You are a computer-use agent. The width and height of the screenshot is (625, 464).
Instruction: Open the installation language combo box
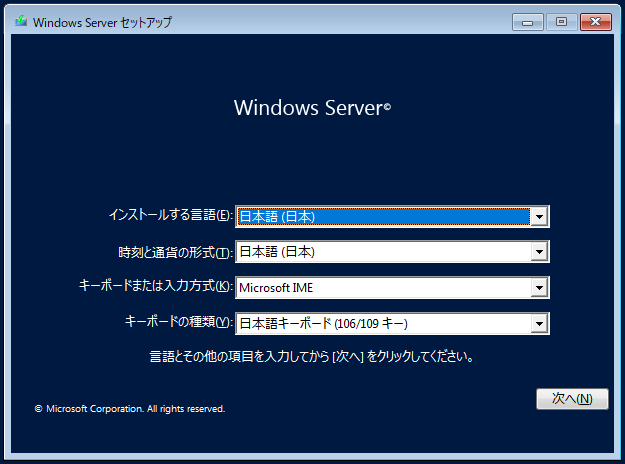point(392,216)
